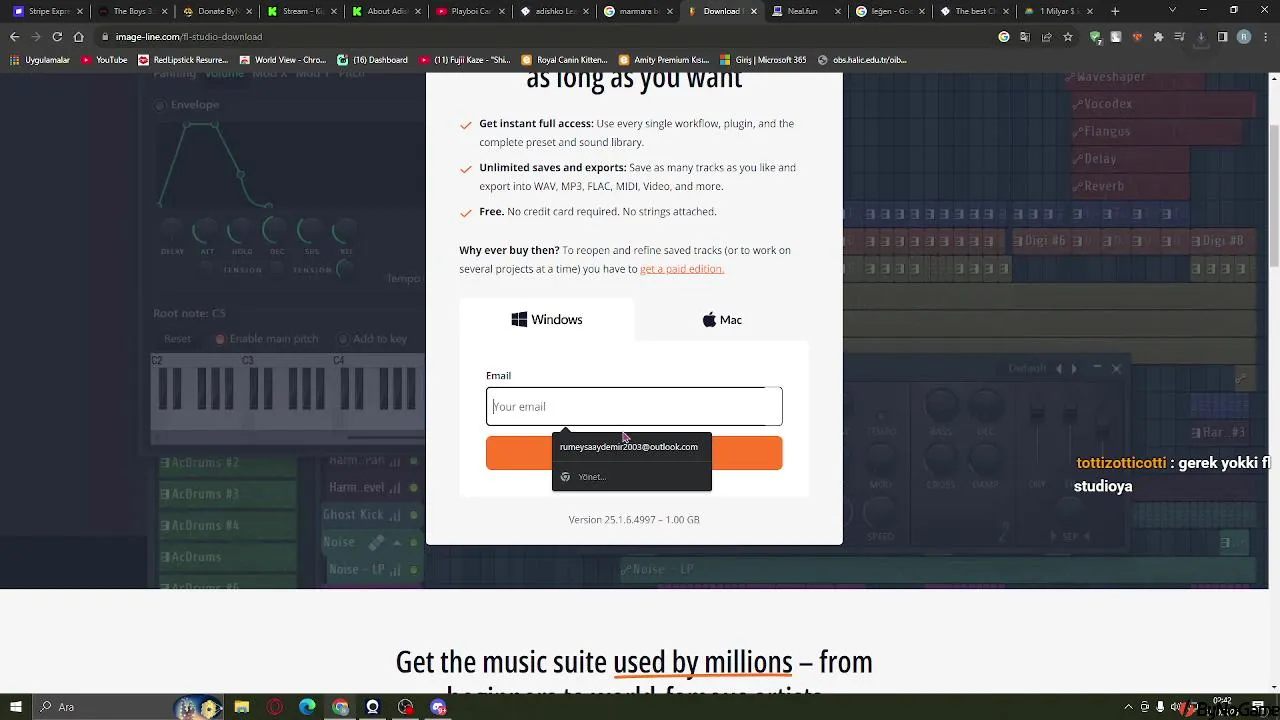
Task: Click the orange download submit button
Action: (634, 453)
